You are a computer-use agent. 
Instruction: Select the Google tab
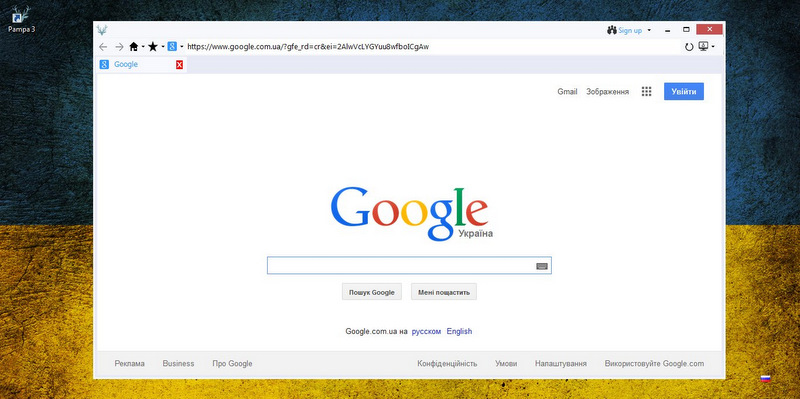[142, 65]
